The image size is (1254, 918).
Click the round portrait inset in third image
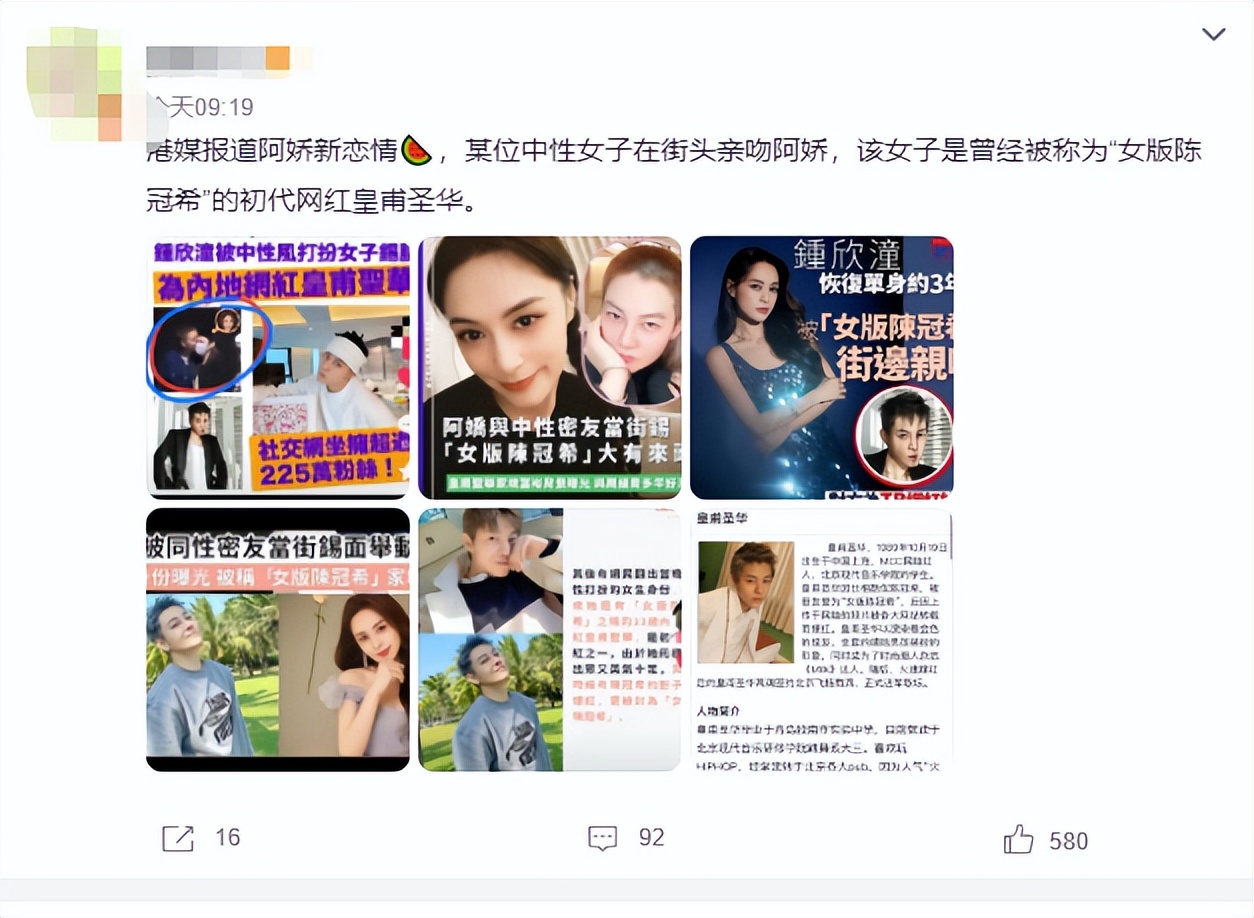[904, 434]
